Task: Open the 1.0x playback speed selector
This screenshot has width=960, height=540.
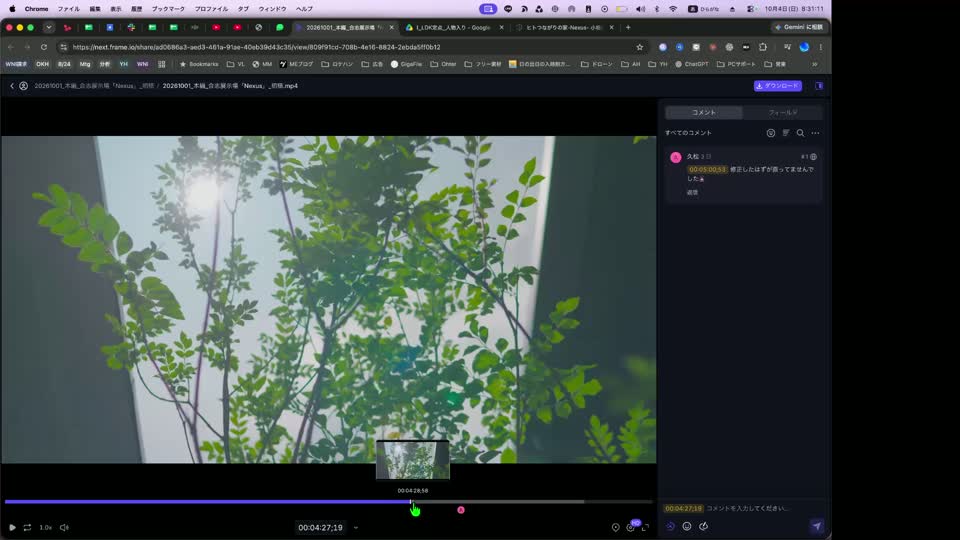Action: click(x=46, y=527)
